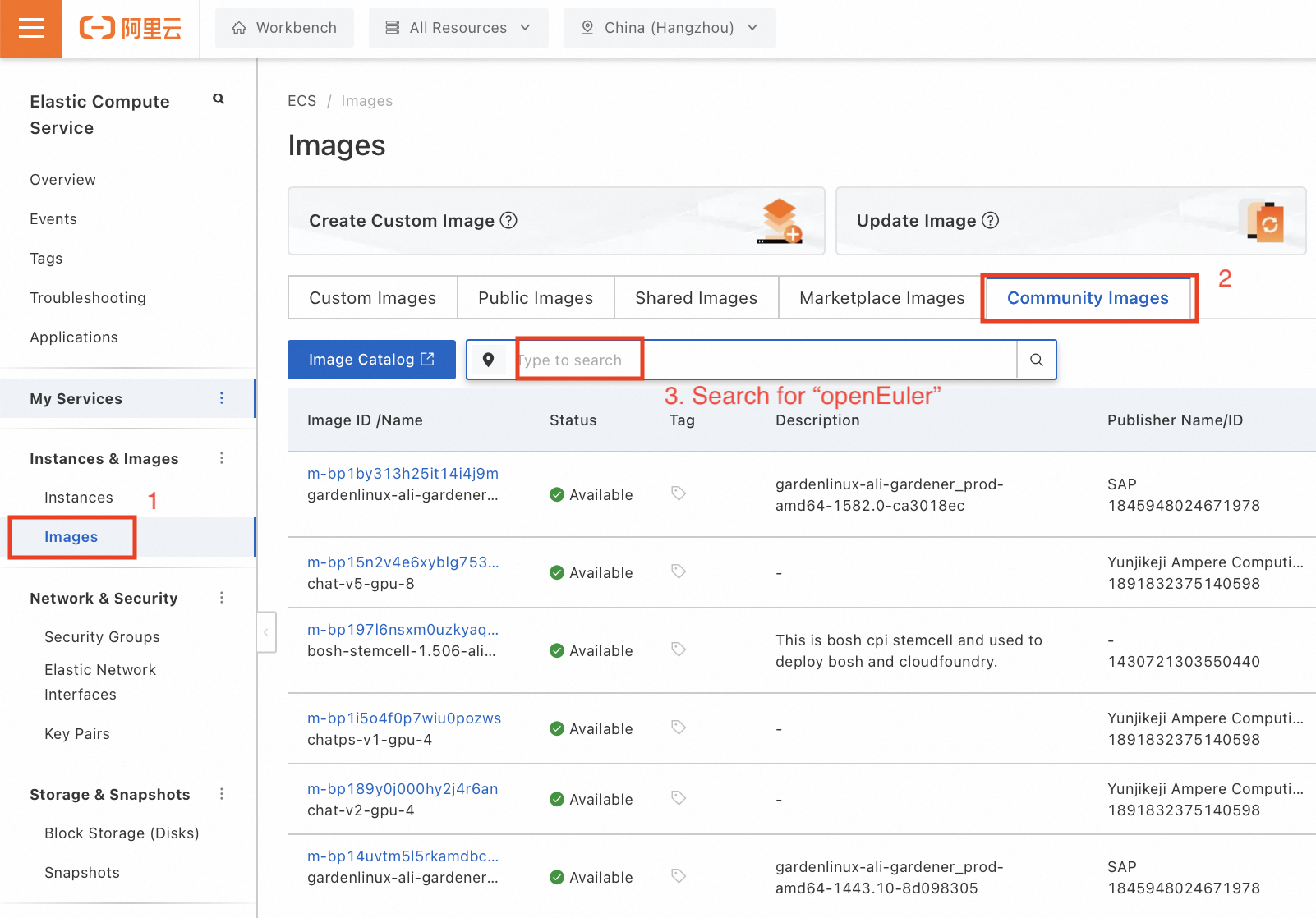This screenshot has width=1316, height=918.
Task: Click tag icon for bosh-stemcell image row
Action: [679, 649]
